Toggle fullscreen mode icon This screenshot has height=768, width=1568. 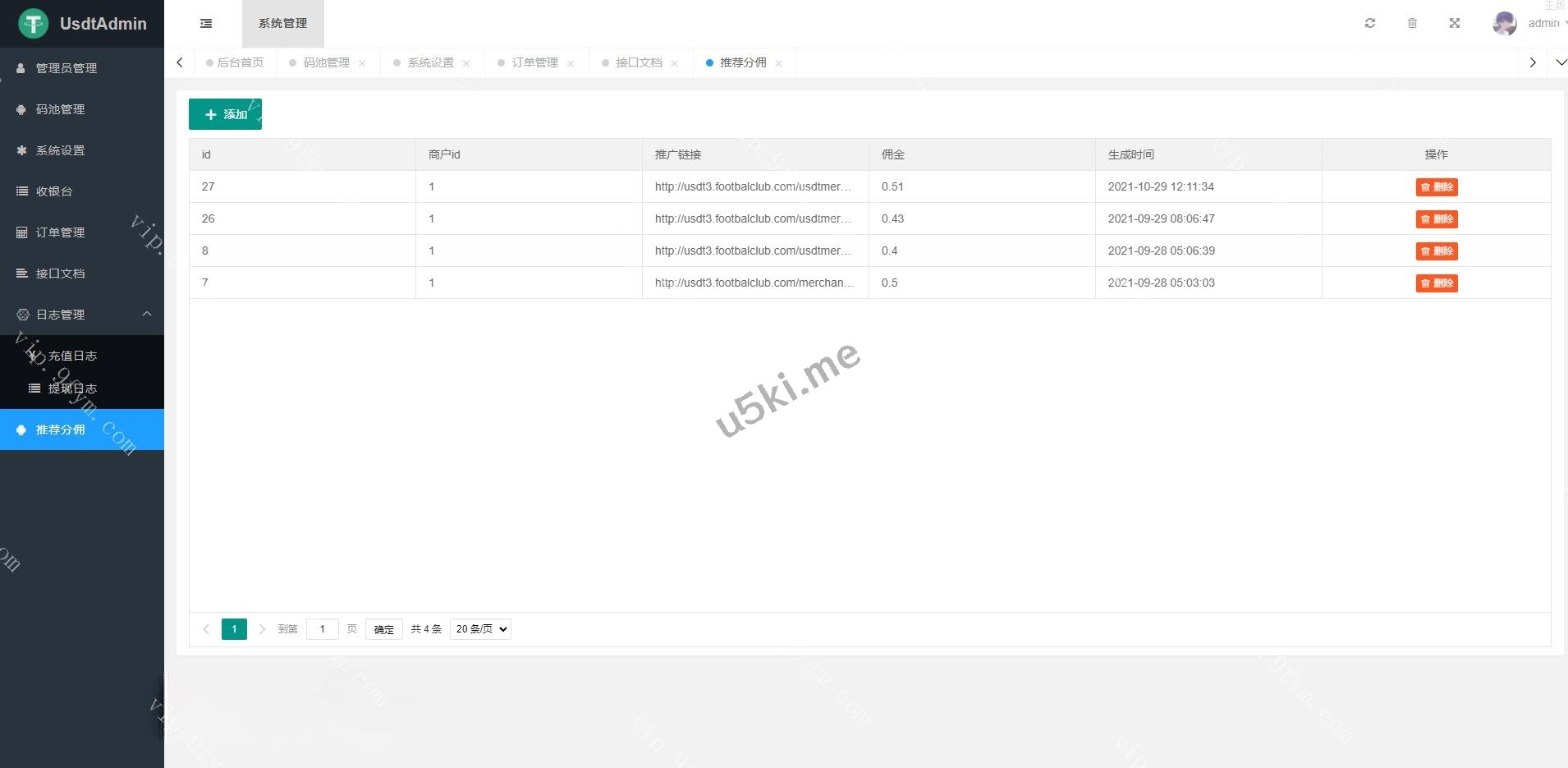(x=1454, y=24)
